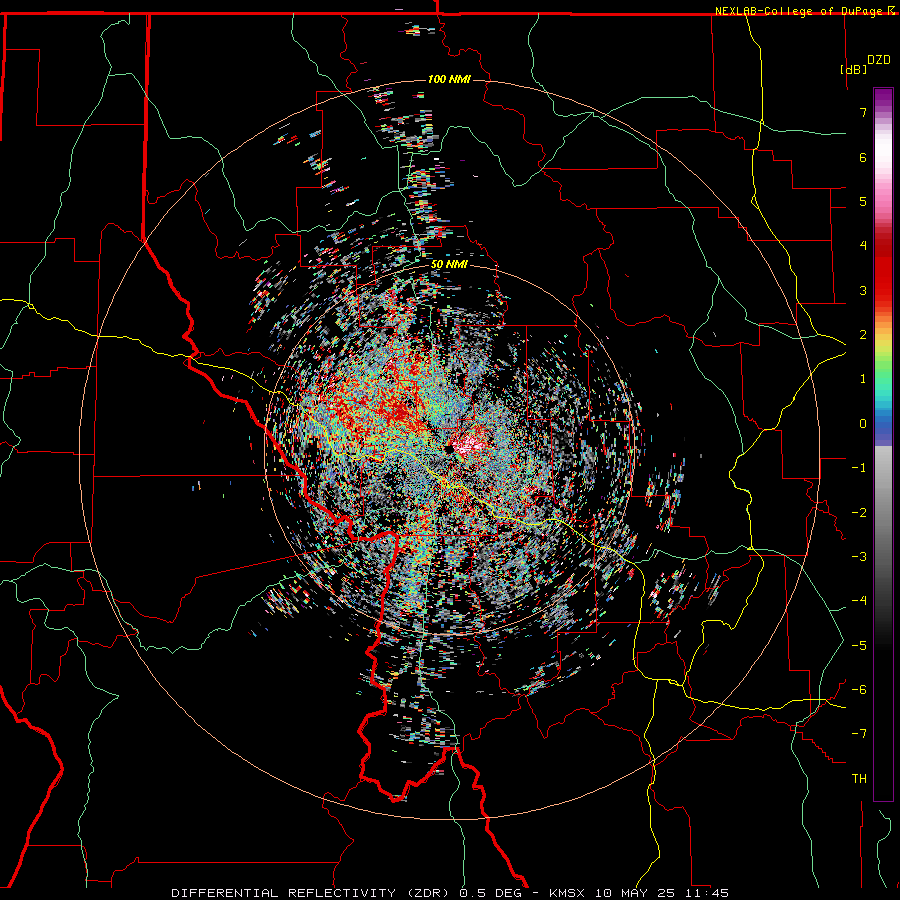
Task: Click the -6 value on the color scale
Action: (x=859, y=690)
